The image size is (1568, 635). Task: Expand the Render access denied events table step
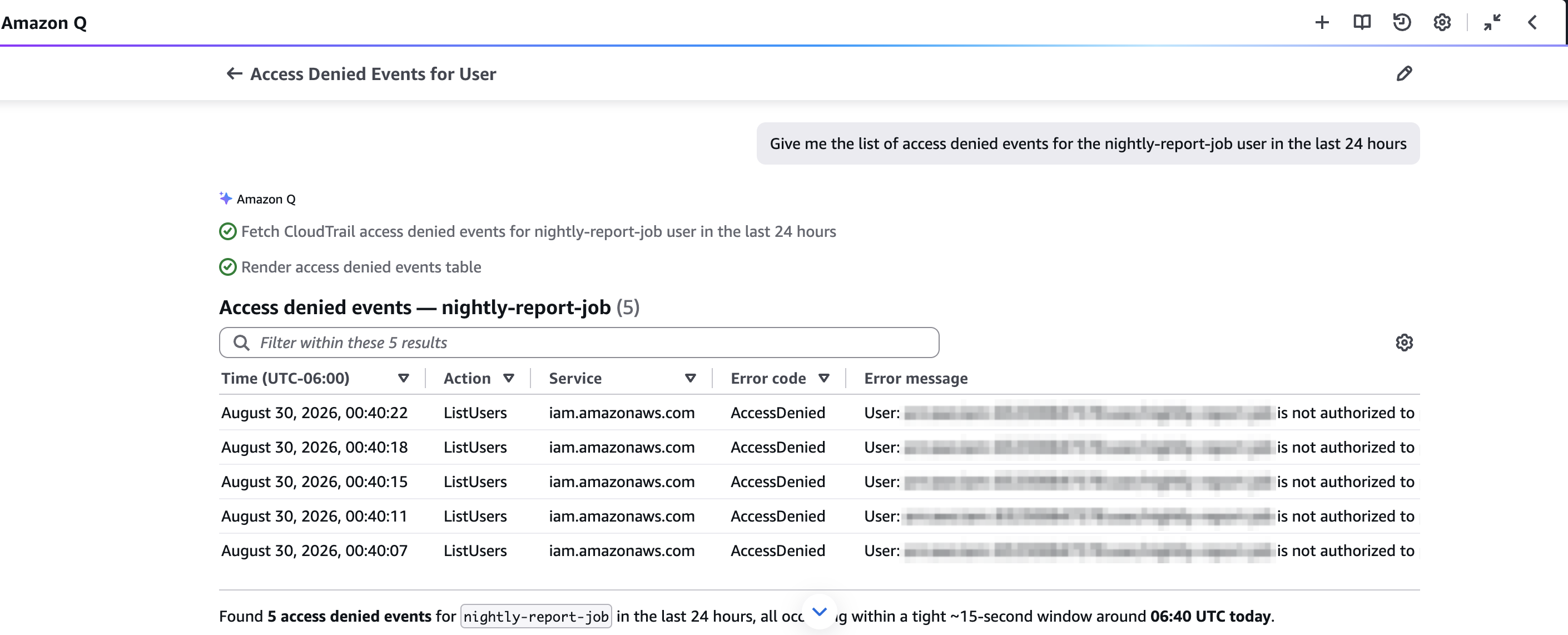tap(361, 267)
